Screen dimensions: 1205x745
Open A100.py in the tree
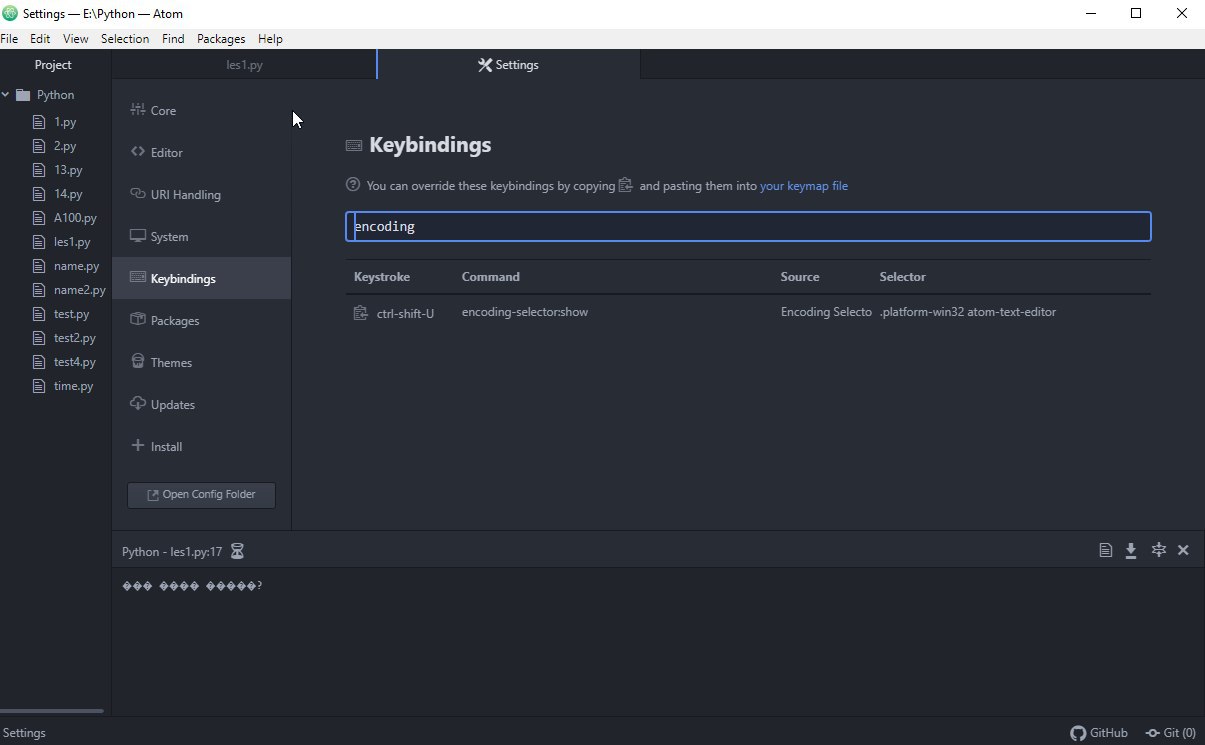[x=75, y=218]
